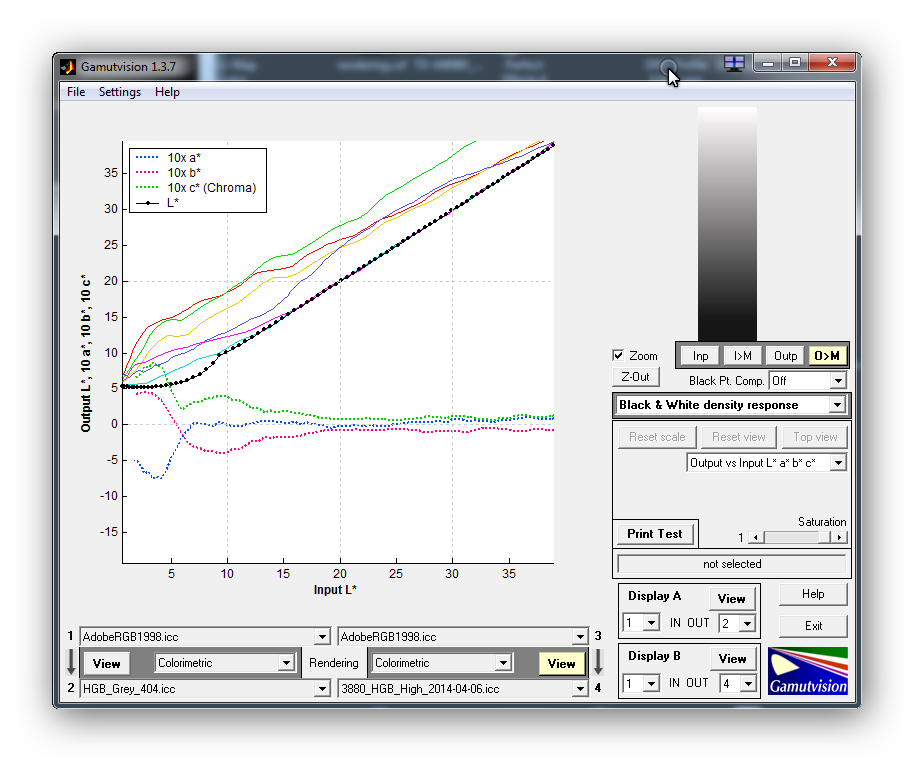Click the Gamutvision title bar app icon

68,67
